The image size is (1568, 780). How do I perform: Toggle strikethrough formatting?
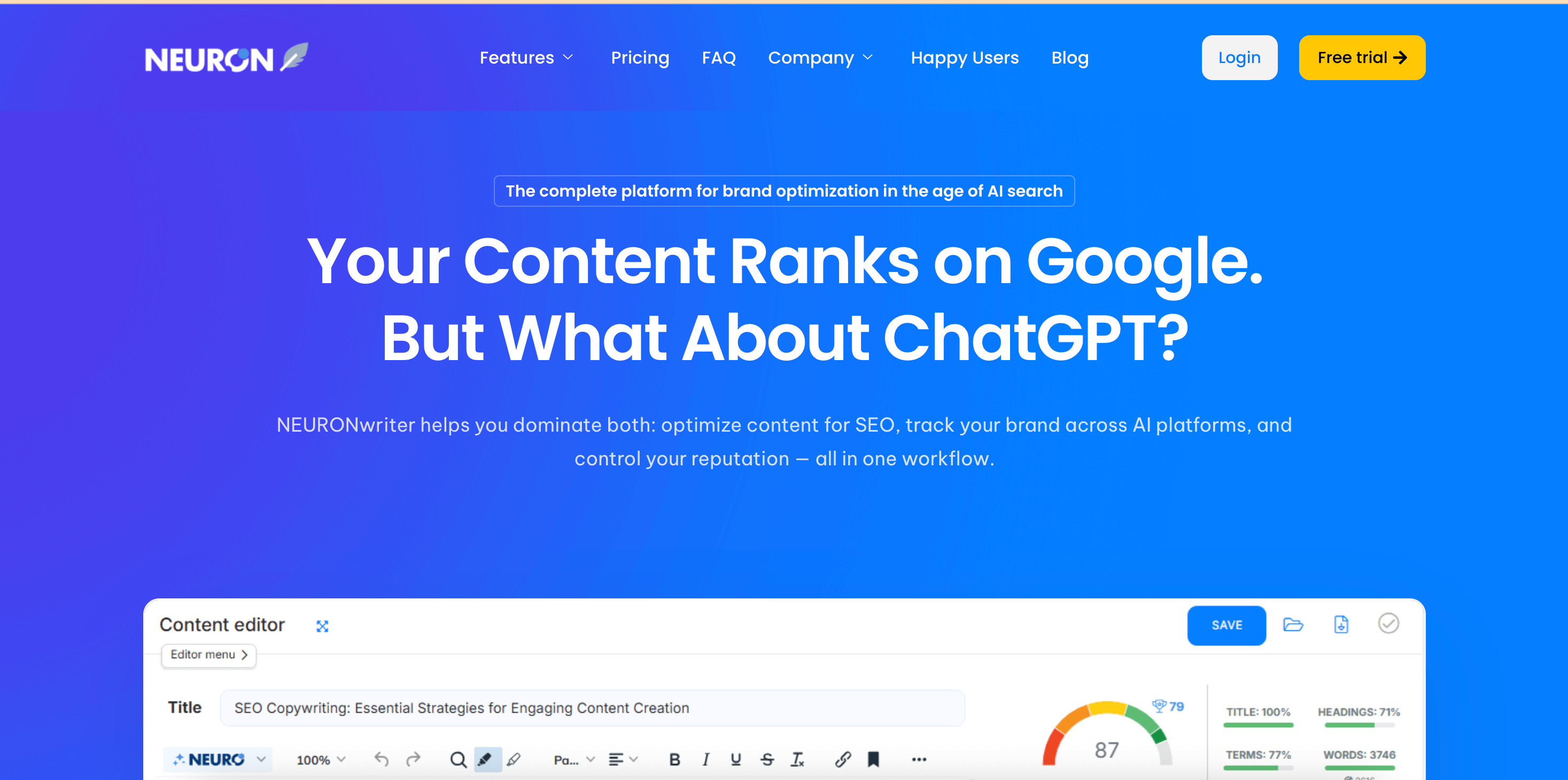point(767,759)
